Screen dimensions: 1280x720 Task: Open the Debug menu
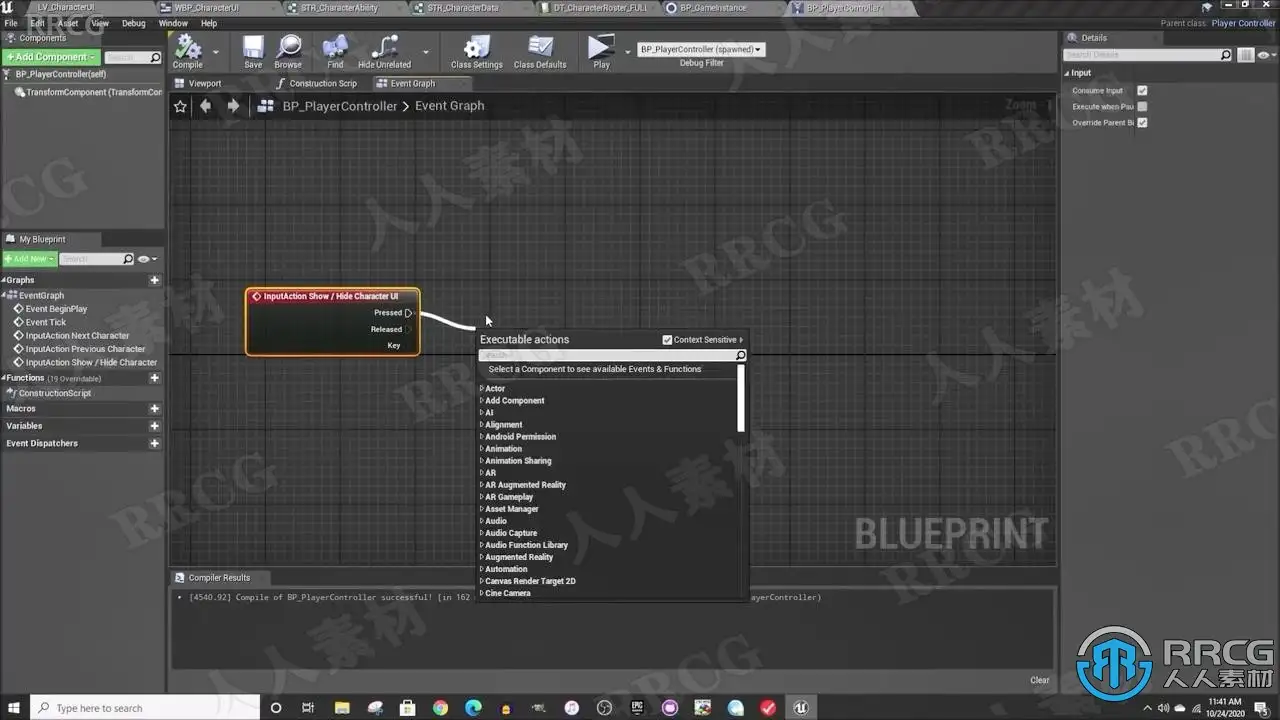coord(133,23)
